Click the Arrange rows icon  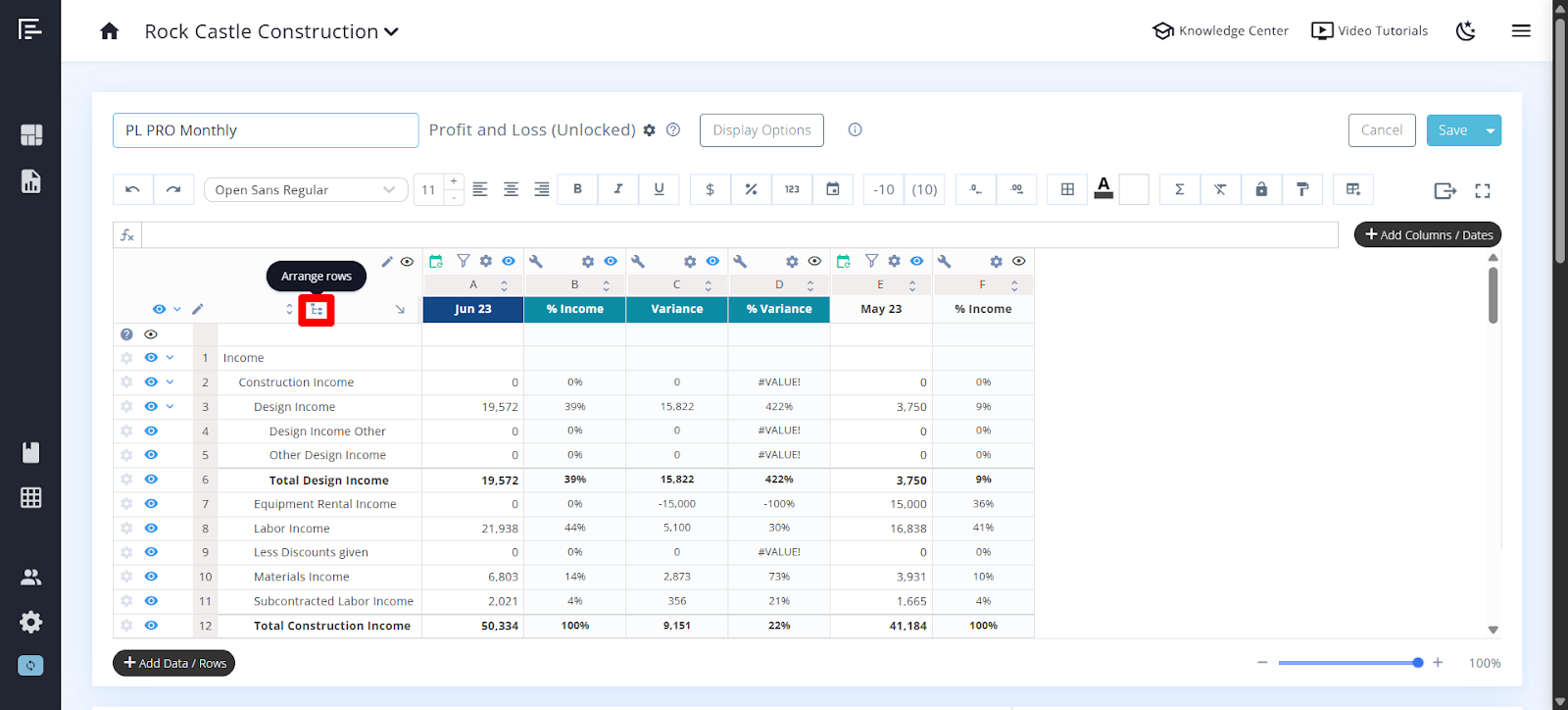(317, 310)
